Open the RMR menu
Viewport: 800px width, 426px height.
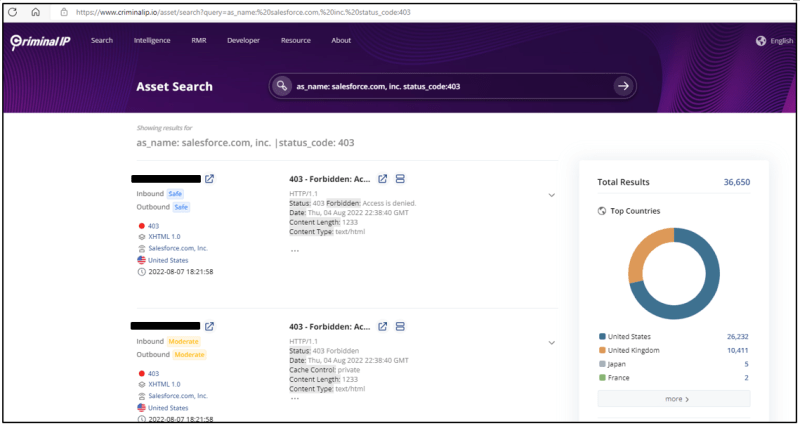pos(199,40)
